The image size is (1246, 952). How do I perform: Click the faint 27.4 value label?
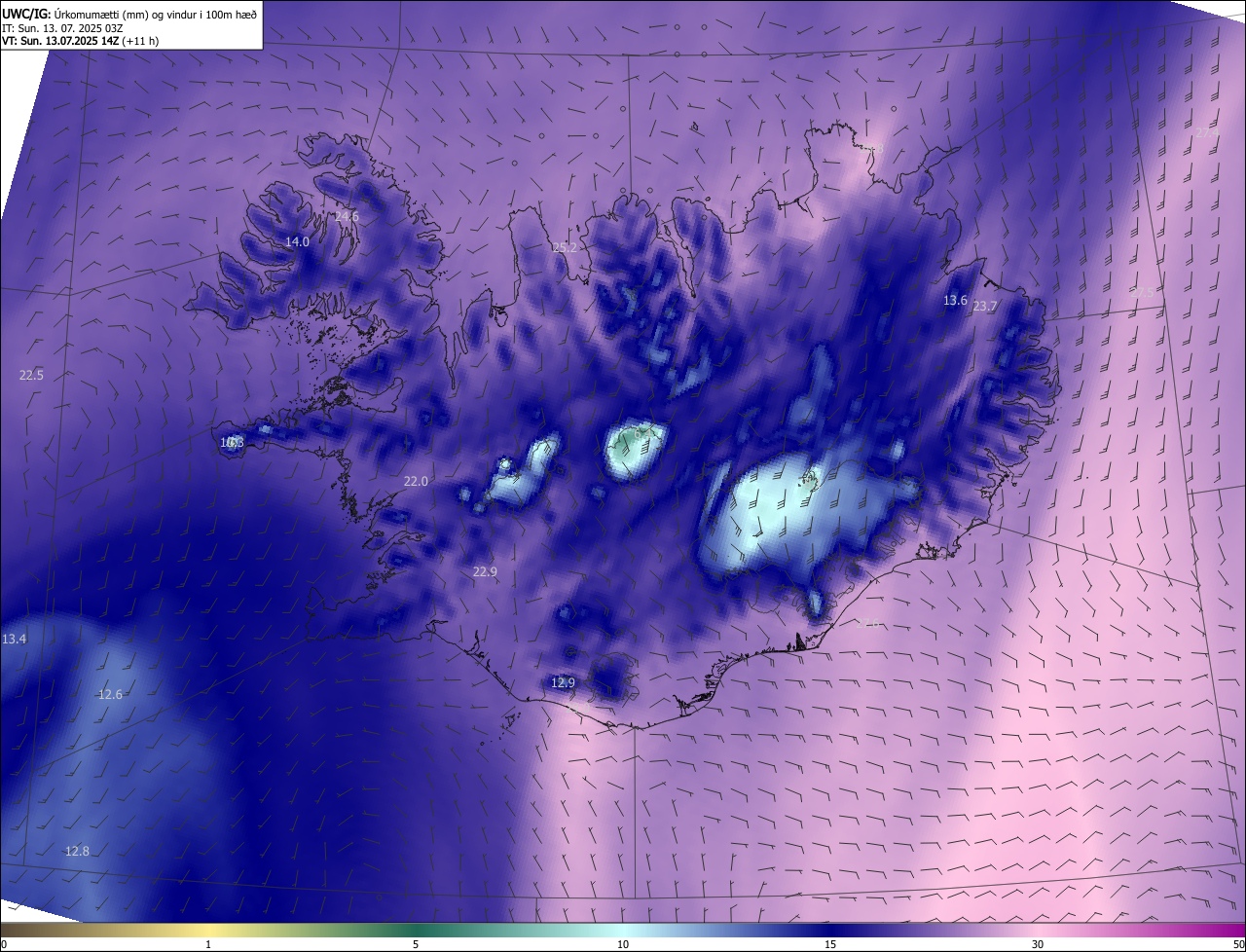1206,132
